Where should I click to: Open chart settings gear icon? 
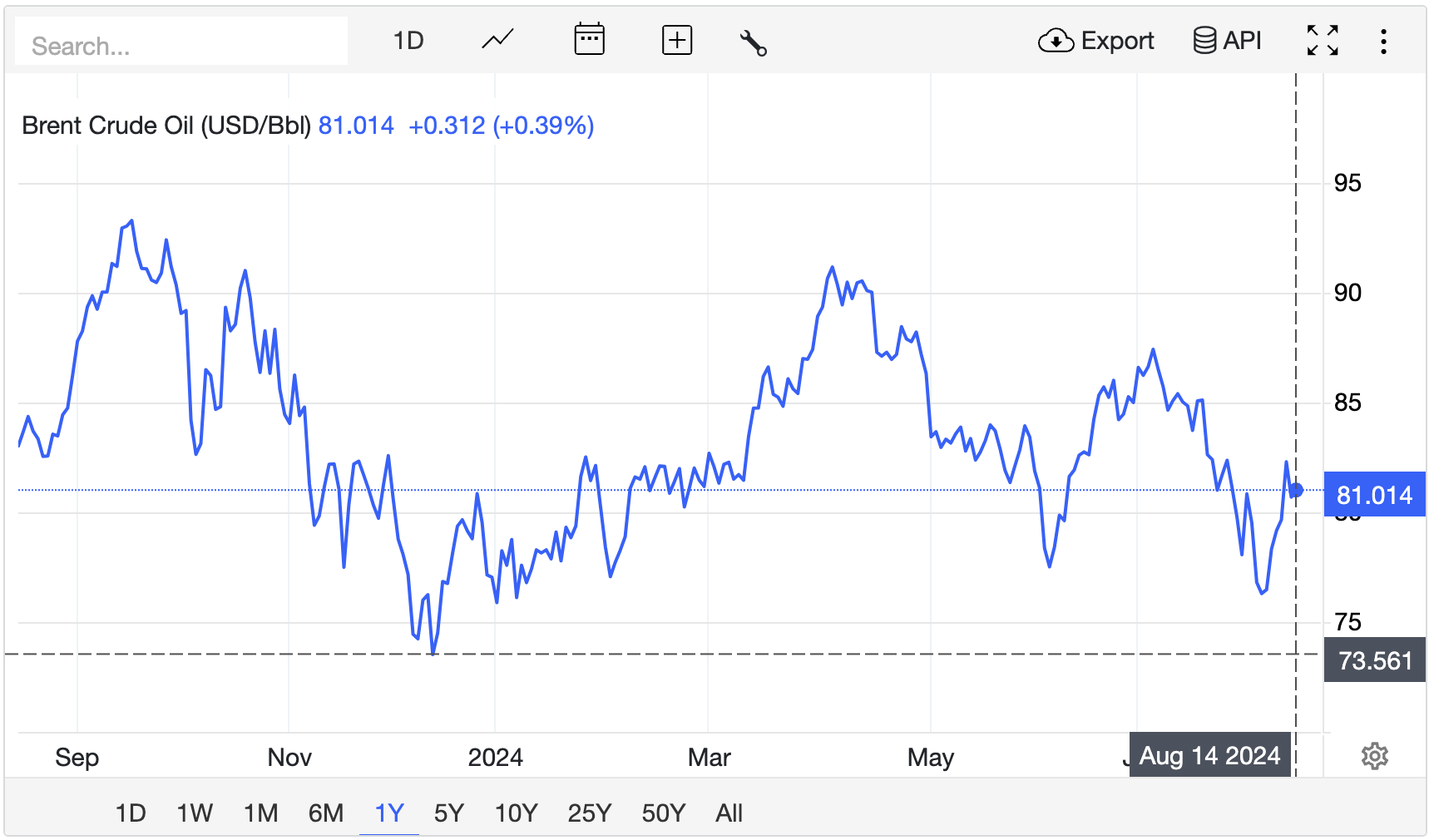coord(1375,756)
